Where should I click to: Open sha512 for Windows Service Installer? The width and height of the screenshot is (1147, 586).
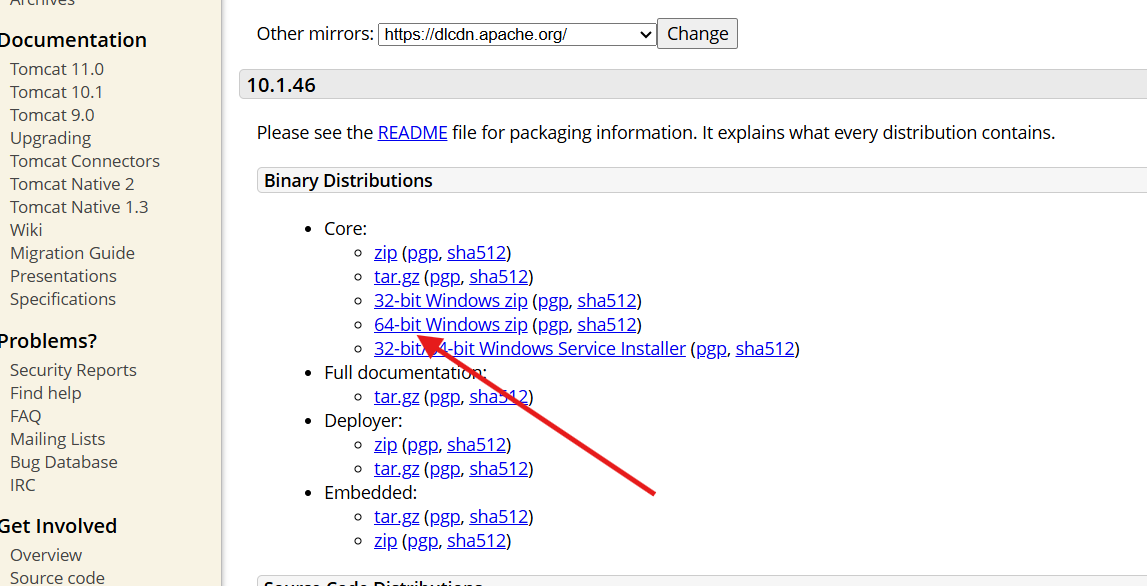(765, 349)
